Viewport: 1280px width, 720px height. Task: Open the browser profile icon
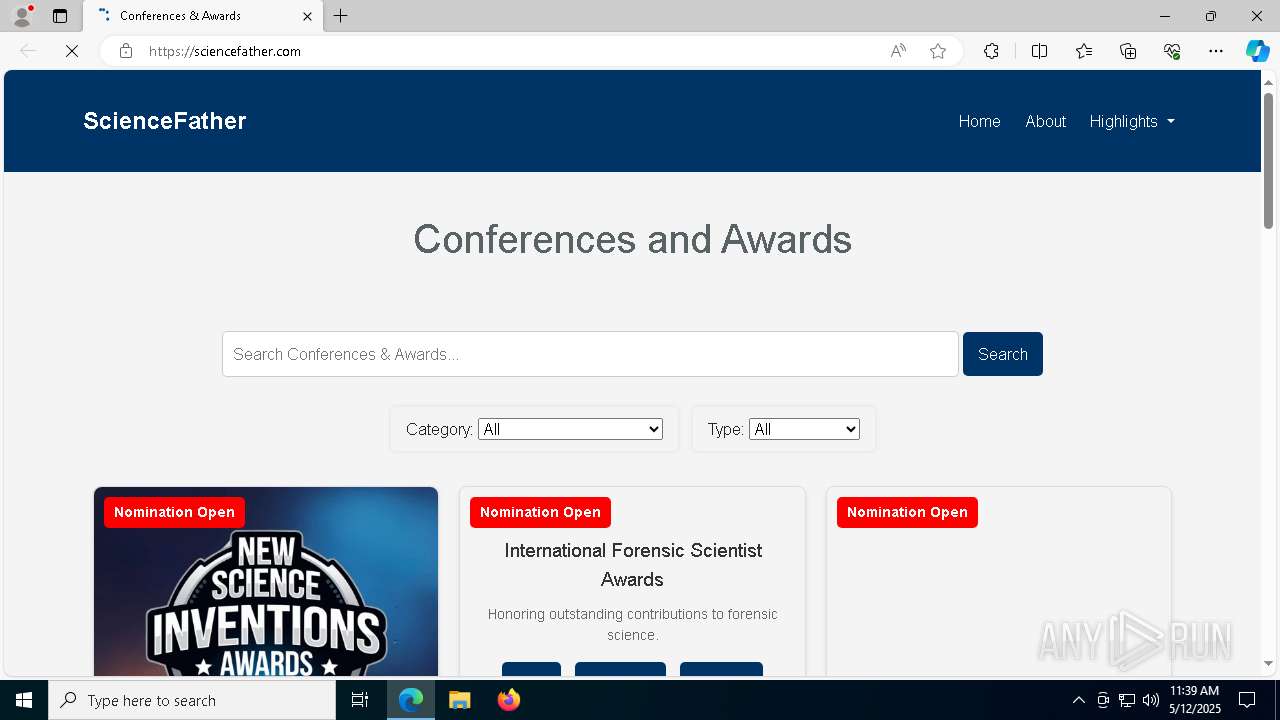point(22,16)
